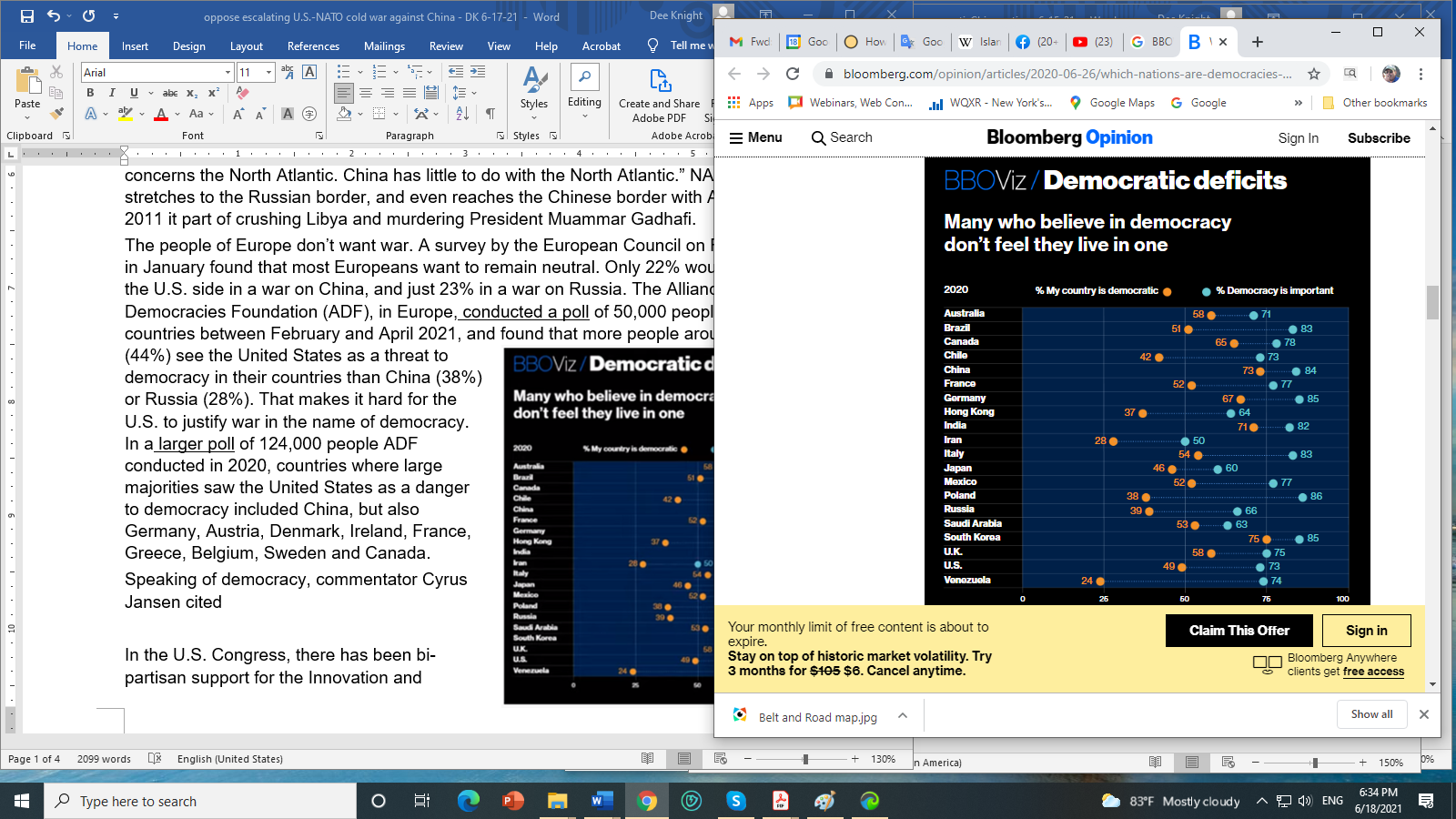The image size is (1456, 819).
Task: Toggle Underline formatting
Action: 134,93
